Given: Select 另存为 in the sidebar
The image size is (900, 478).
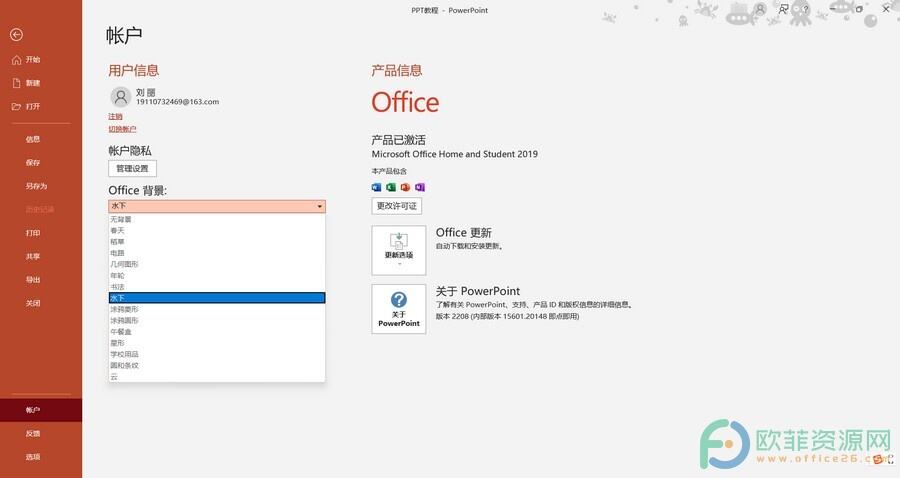Looking at the screenshot, I should point(36,186).
